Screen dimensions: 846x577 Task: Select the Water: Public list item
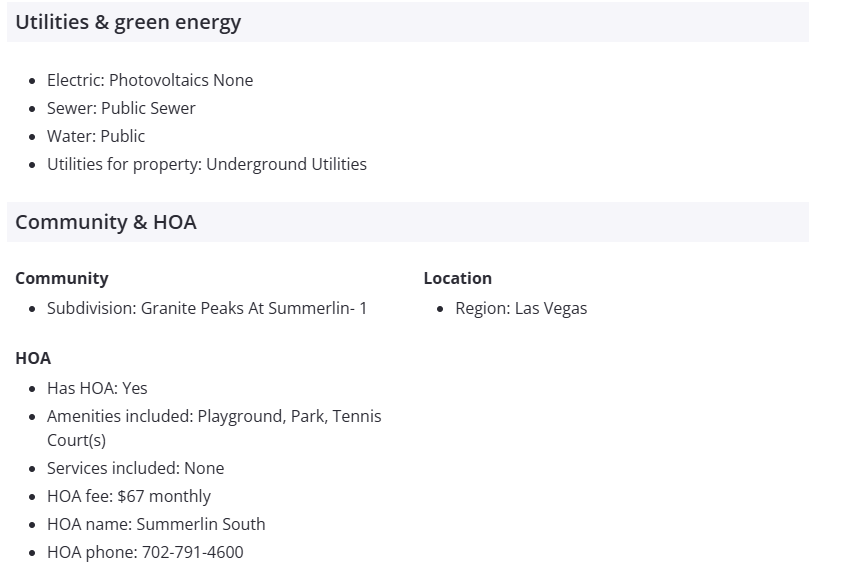96,136
